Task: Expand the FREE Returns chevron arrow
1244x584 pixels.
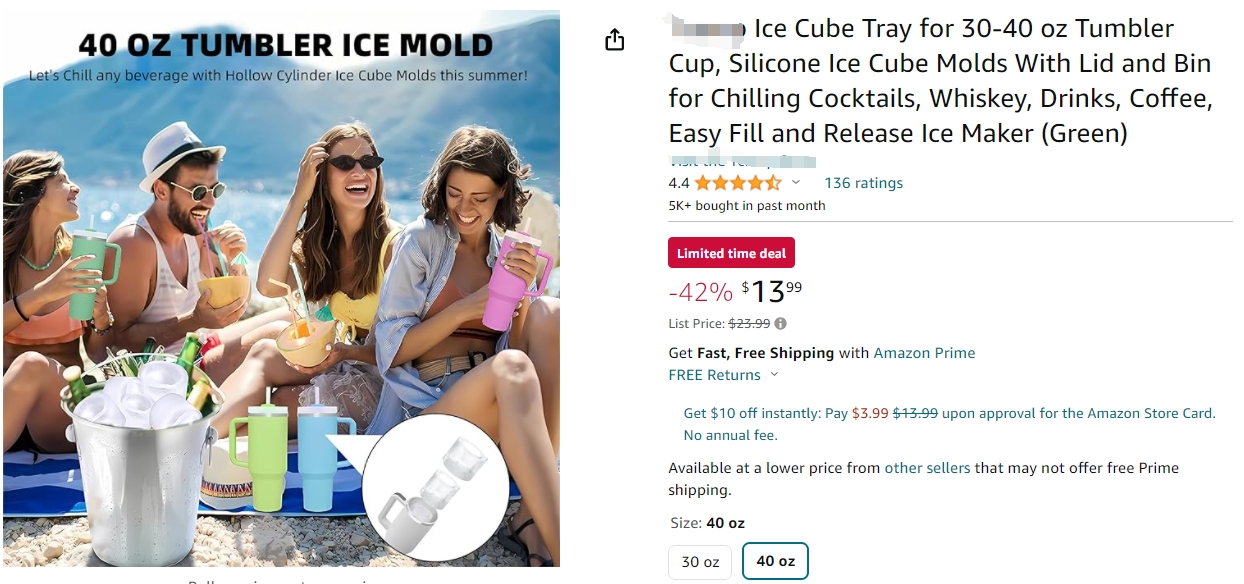Action: (773, 375)
